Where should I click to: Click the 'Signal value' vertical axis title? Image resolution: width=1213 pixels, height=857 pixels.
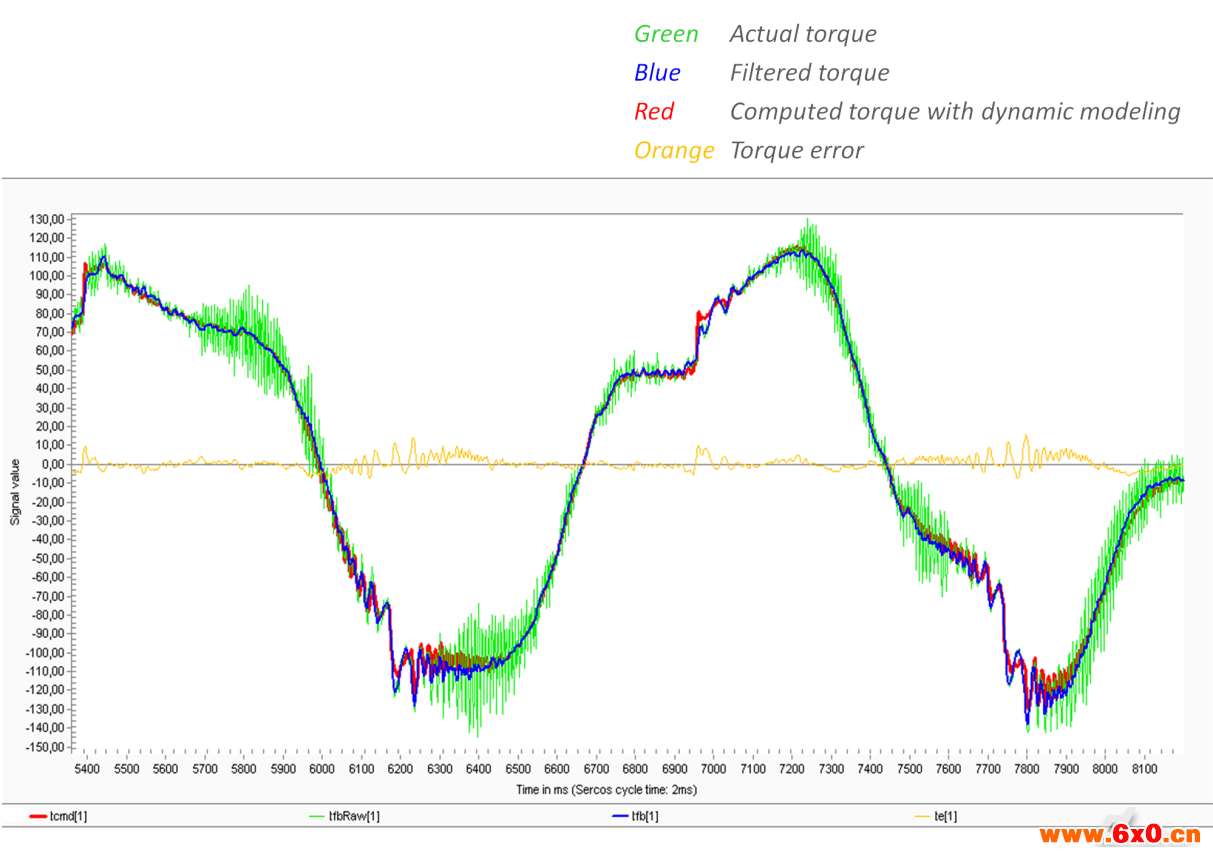tap(16, 492)
